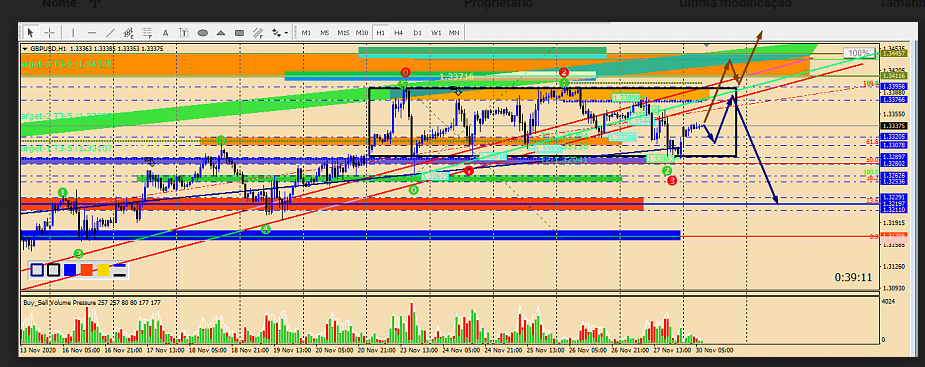Pick the yellow color swatch
This screenshot has height=367, width=925.
coord(103,270)
